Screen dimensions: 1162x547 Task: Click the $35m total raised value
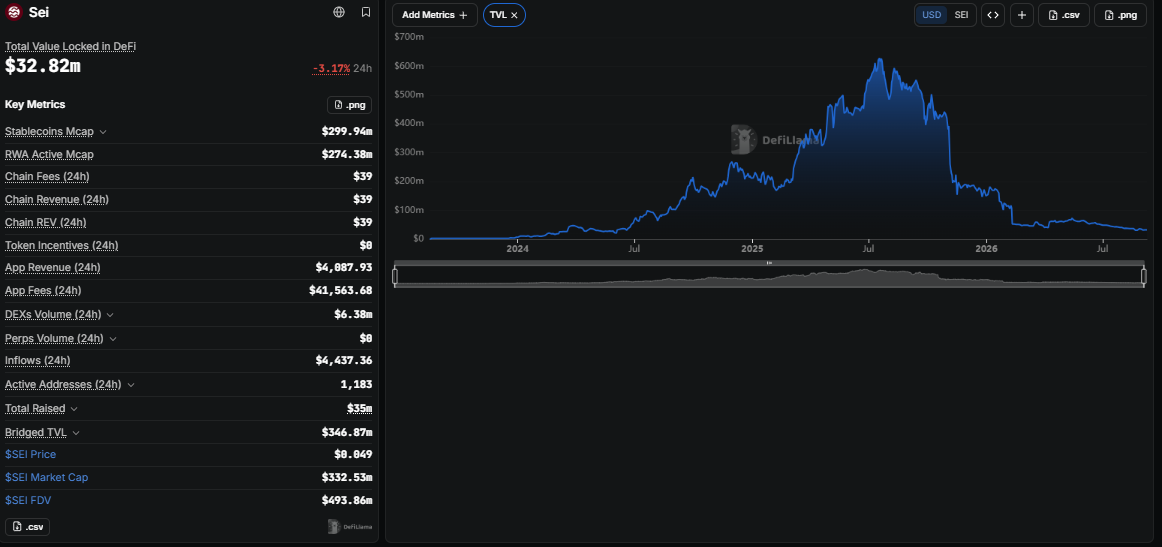point(359,408)
